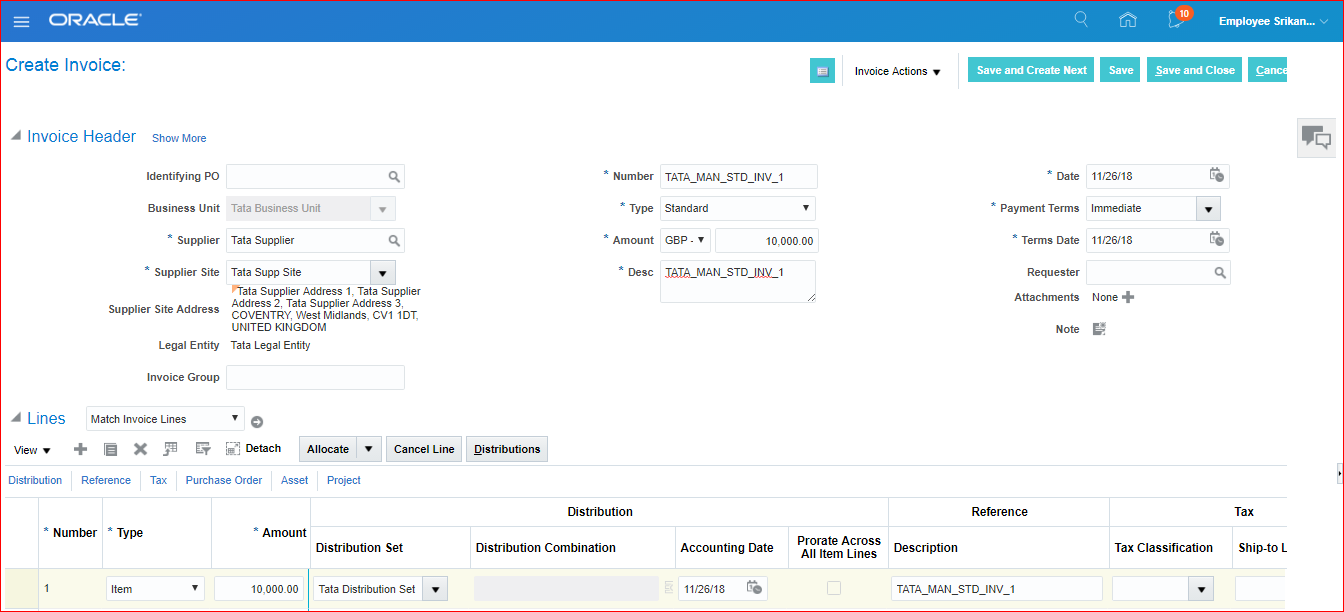This screenshot has height=612, width=1344.
Task: Add an attachment with plus icon
Action: pos(1128,297)
